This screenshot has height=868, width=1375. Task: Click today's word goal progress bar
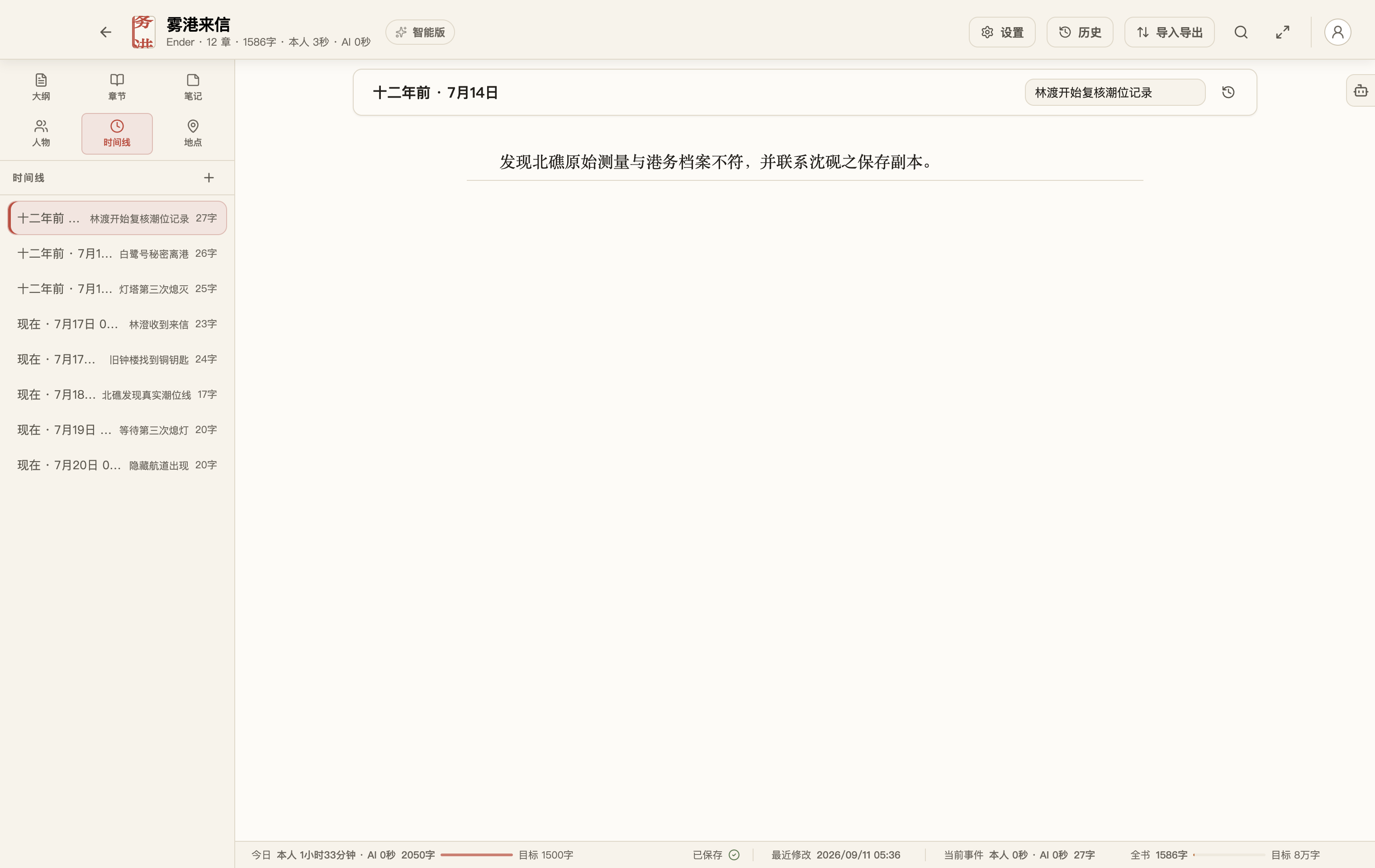[x=476, y=854]
